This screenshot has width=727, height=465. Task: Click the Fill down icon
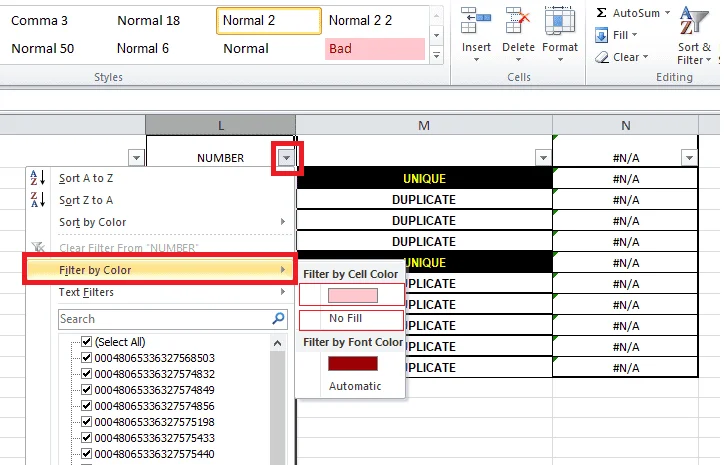click(x=601, y=35)
